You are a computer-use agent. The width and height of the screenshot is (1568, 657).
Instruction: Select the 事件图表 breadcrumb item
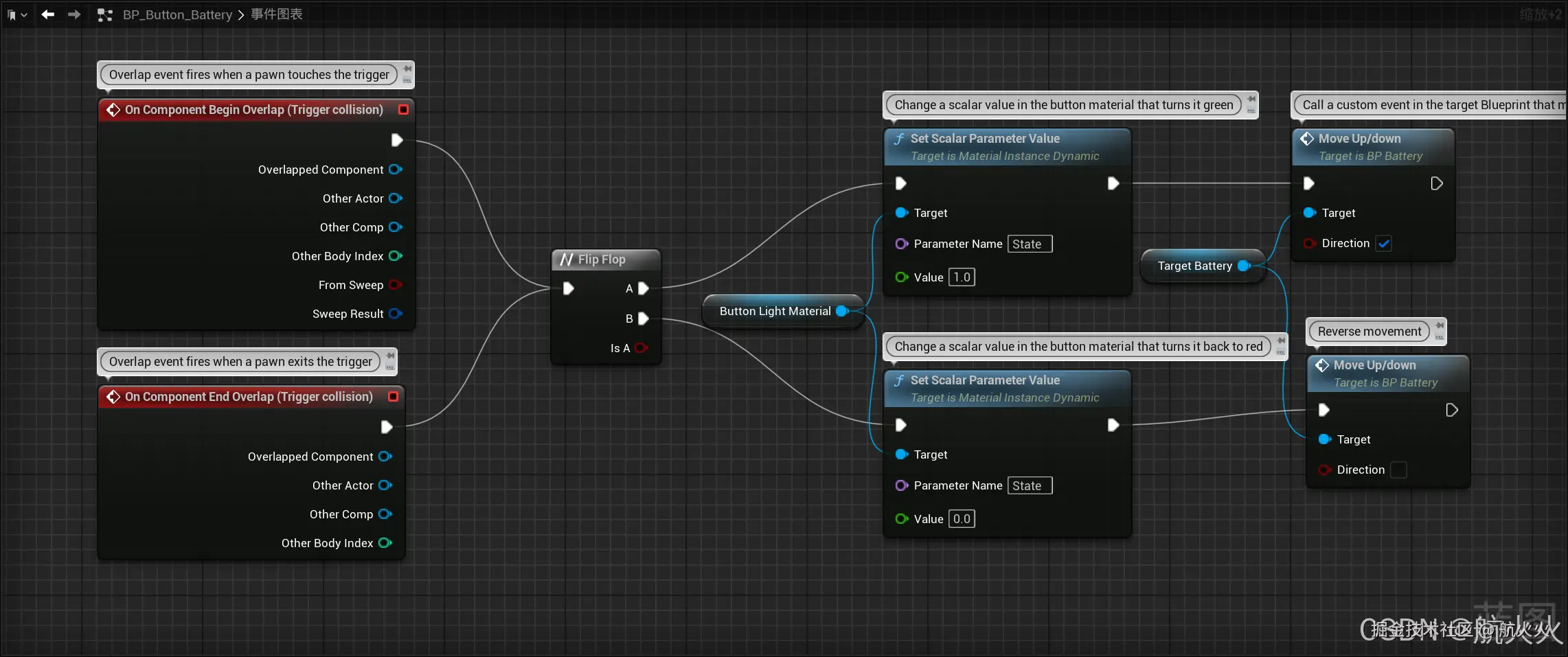(x=277, y=14)
